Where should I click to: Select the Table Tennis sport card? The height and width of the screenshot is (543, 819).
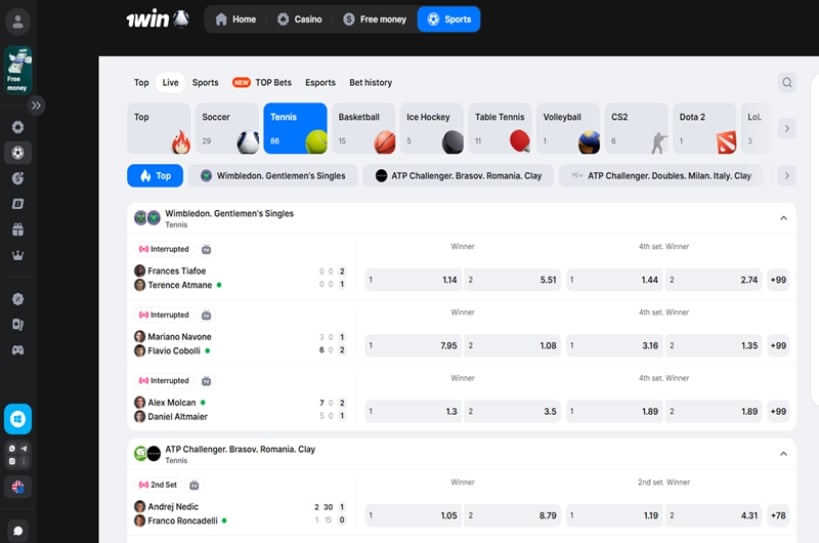(500, 128)
